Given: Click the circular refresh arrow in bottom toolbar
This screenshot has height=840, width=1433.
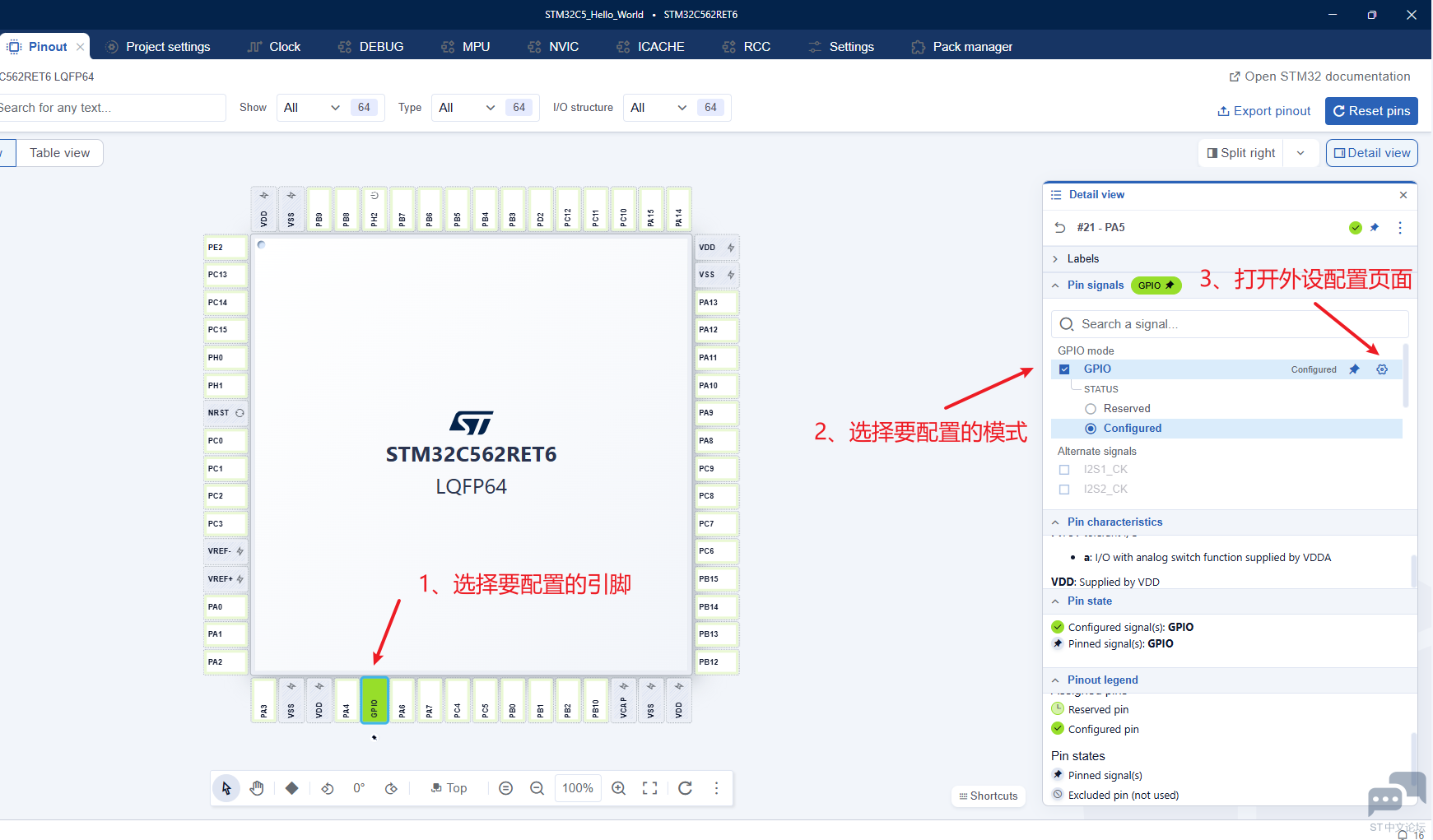Looking at the screenshot, I should [685, 788].
